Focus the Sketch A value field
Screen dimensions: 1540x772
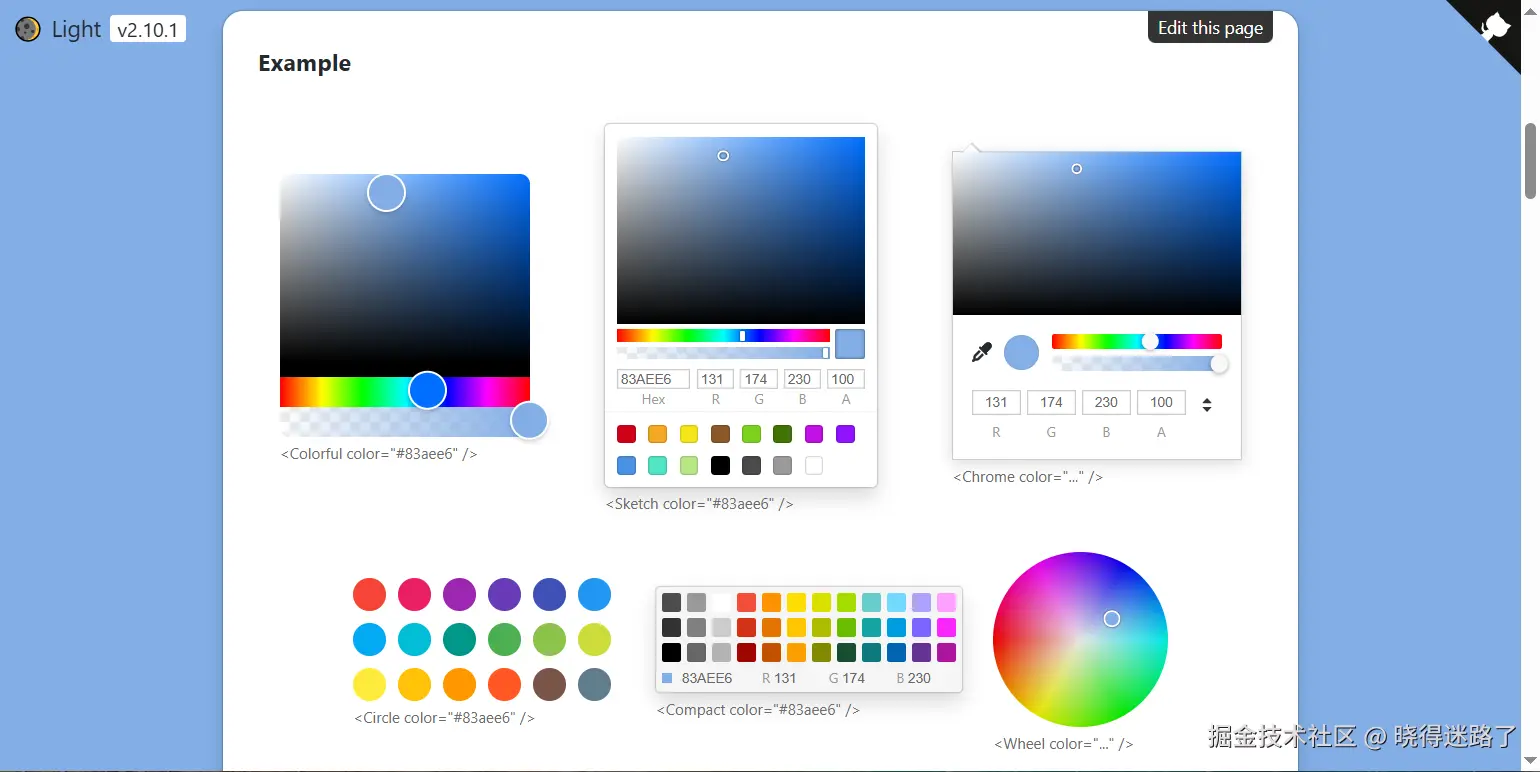click(x=846, y=379)
